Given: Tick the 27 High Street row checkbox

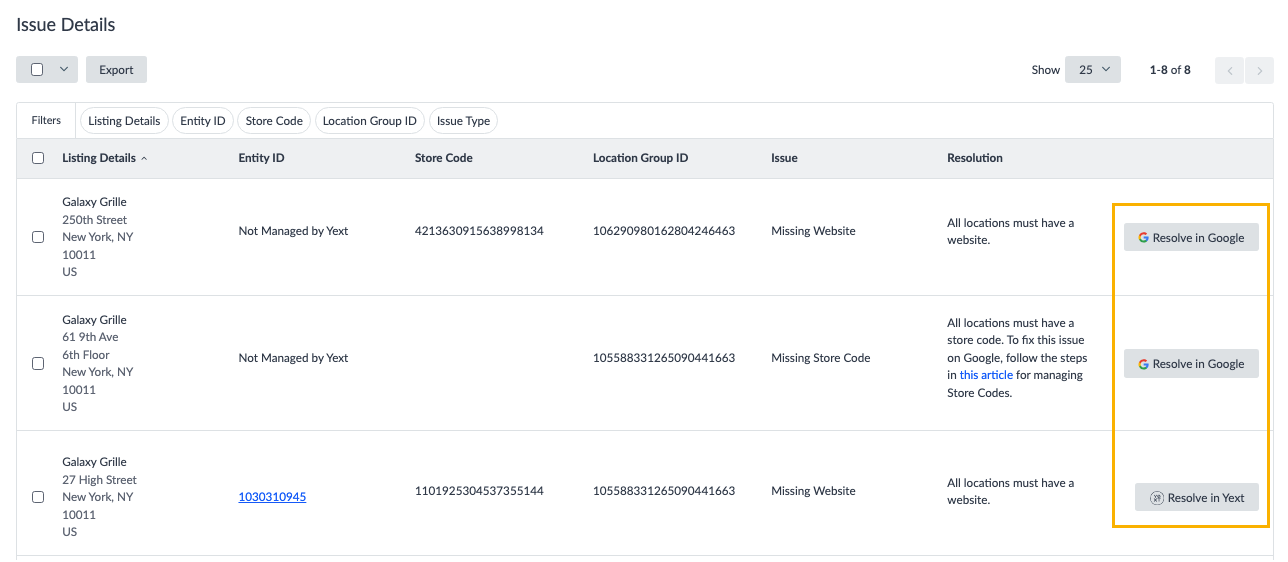Looking at the screenshot, I should [x=38, y=497].
